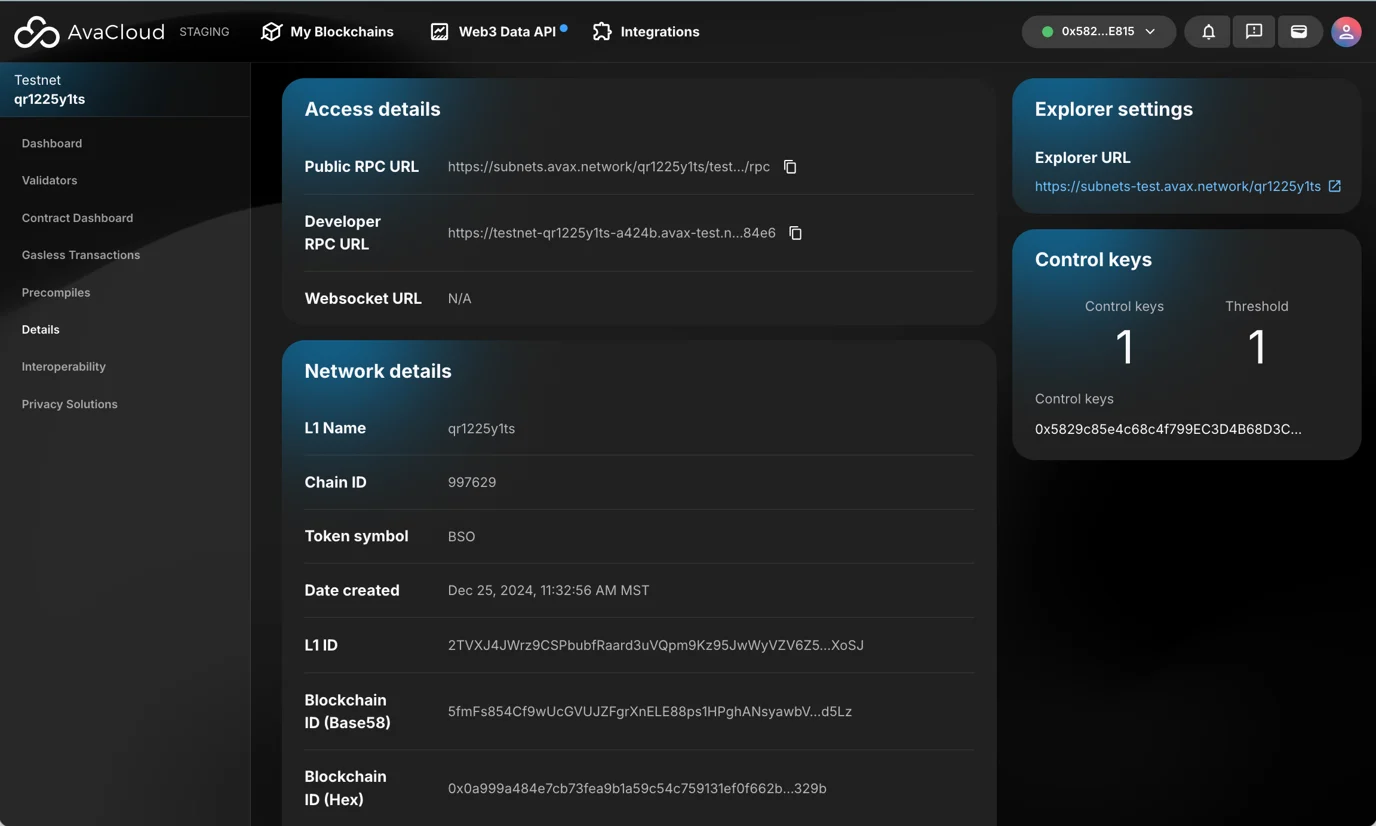Open My Blockchains in top navigation
1376x826 pixels.
pos(327,32)
